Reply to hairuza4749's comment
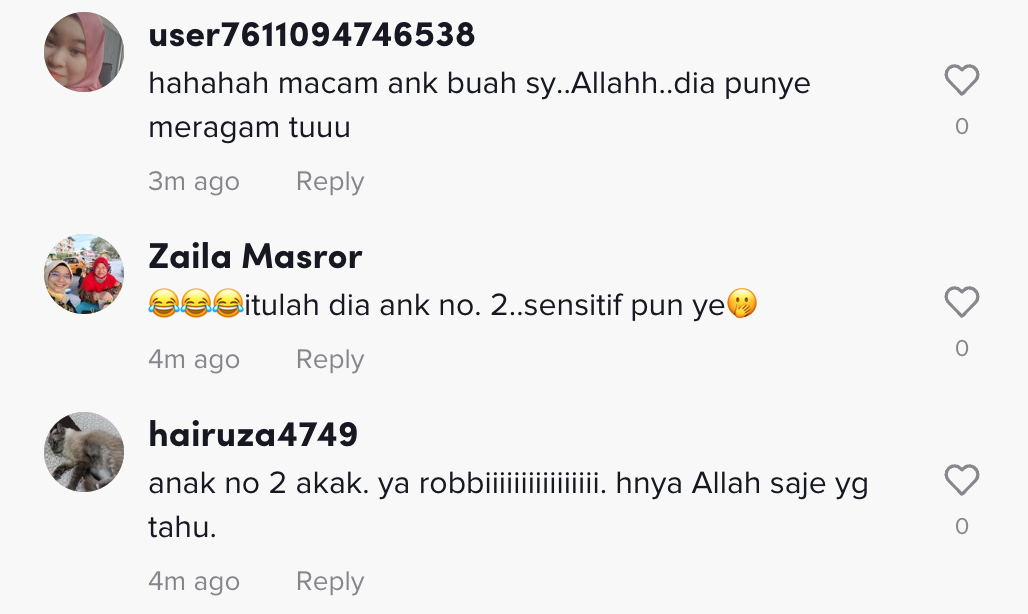 click(x=330, y=582)
